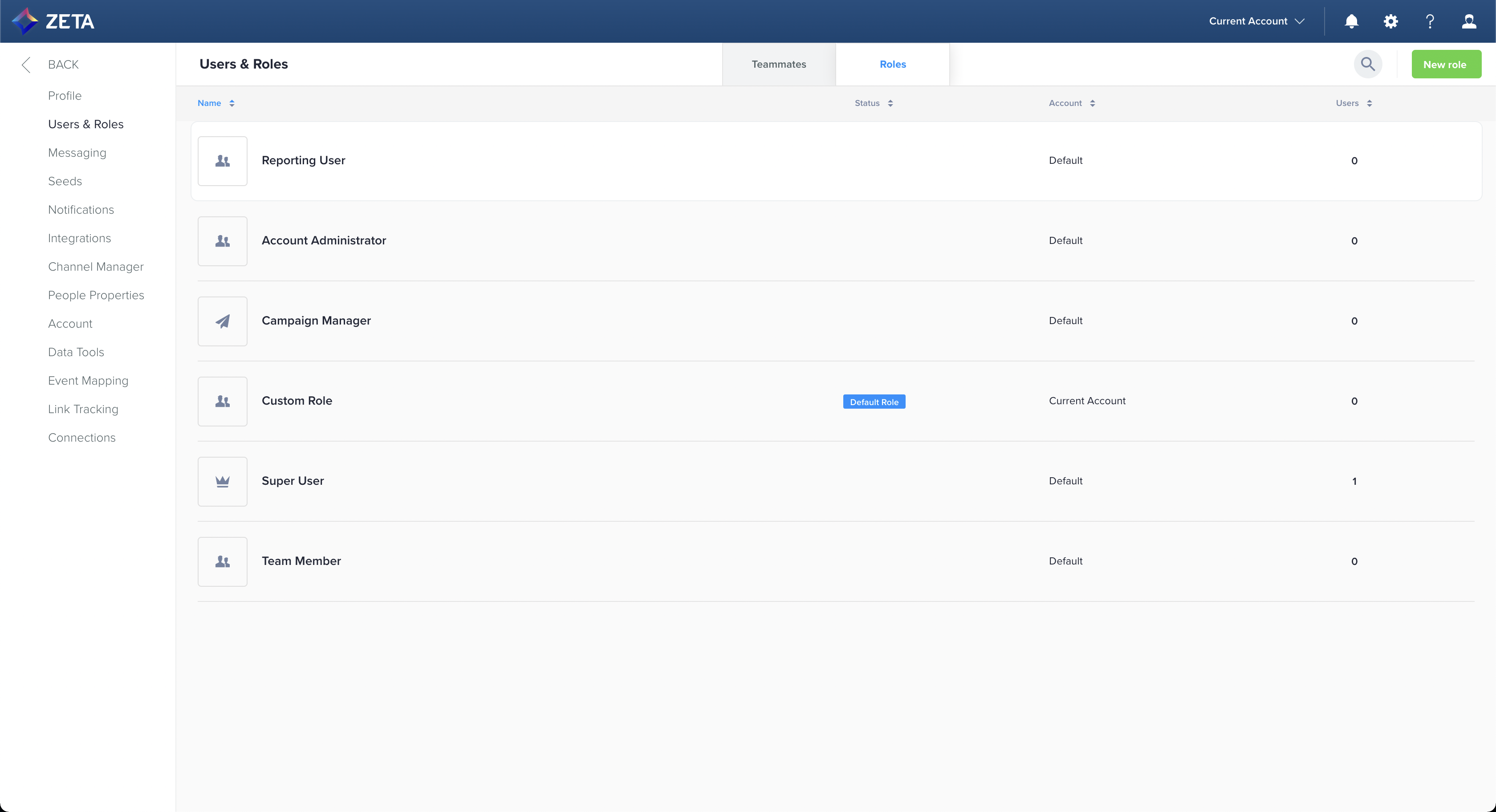Viewport: 1496px width, 812px height.
Task: Open the user profile avatar icon
Action: tap(1469, 21)
